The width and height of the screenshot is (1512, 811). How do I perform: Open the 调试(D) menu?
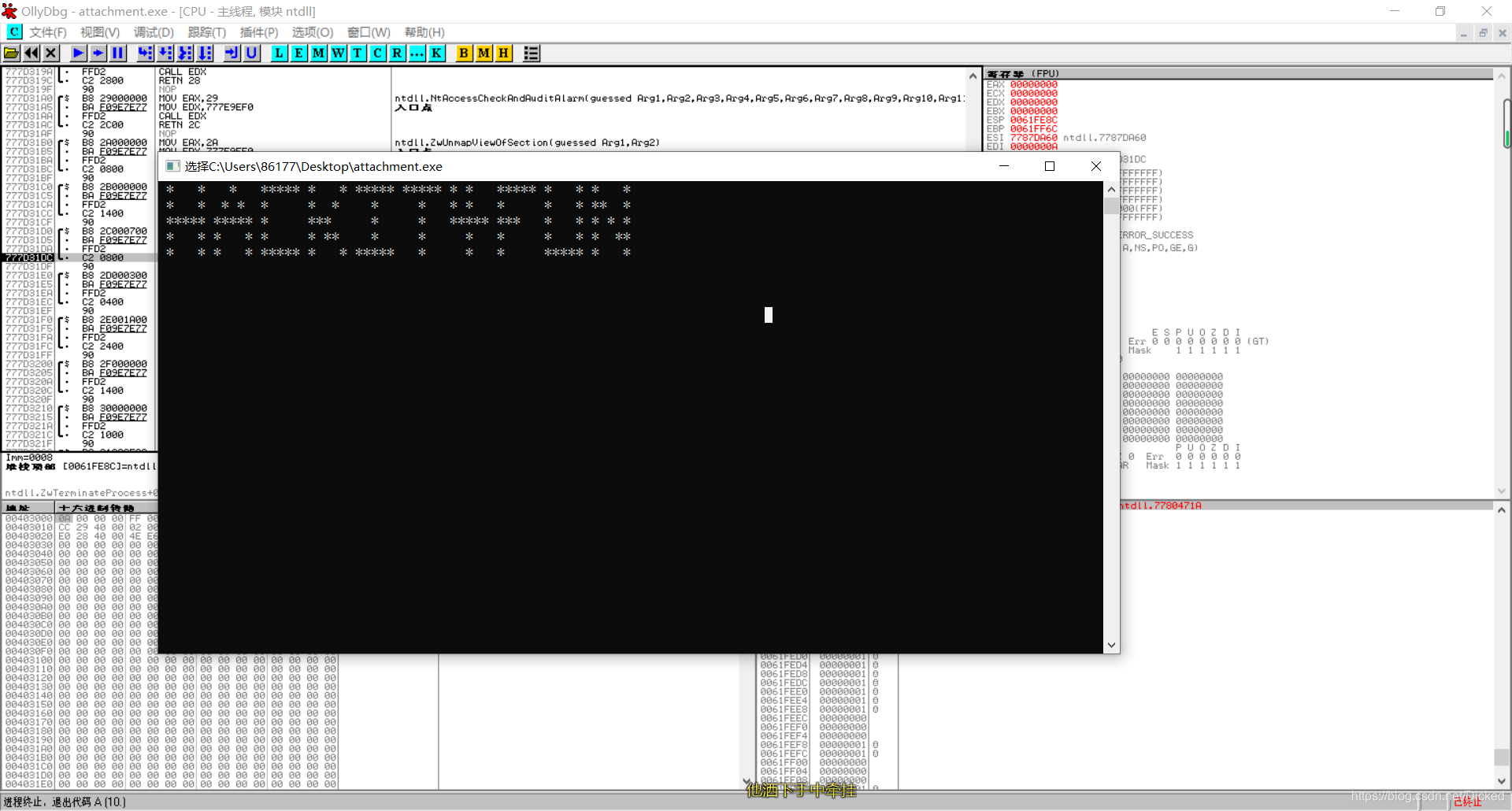coord(154,32)
